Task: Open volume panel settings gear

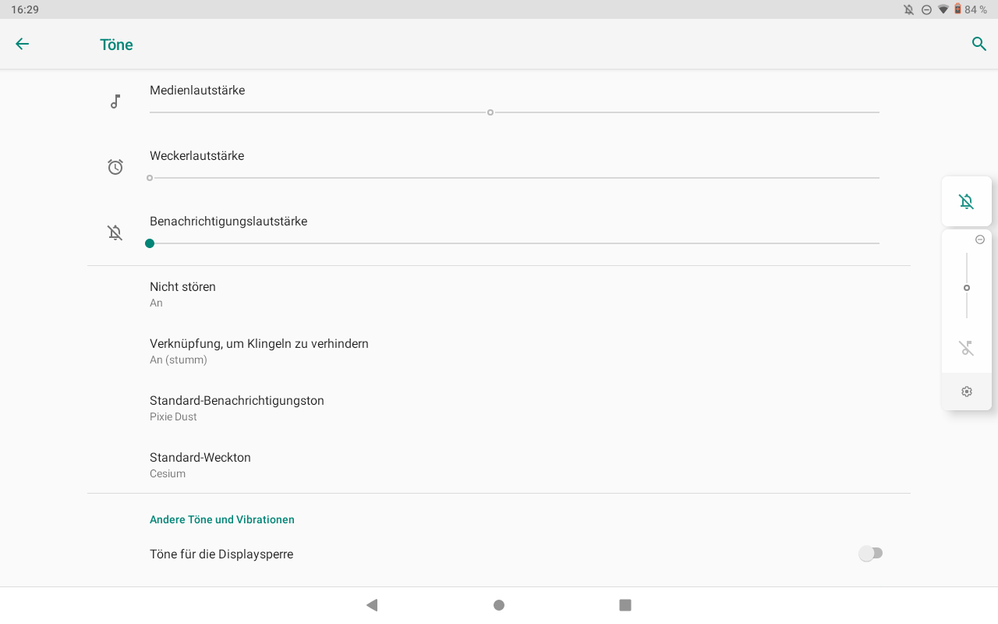Action: (966, 392)
